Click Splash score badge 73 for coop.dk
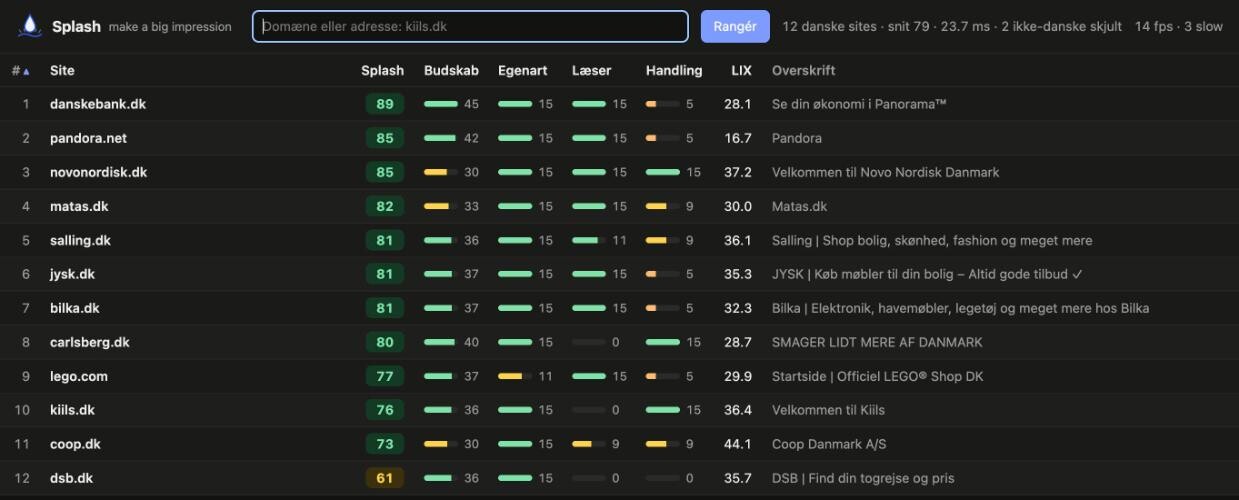1239x500 pixels. 385,444
